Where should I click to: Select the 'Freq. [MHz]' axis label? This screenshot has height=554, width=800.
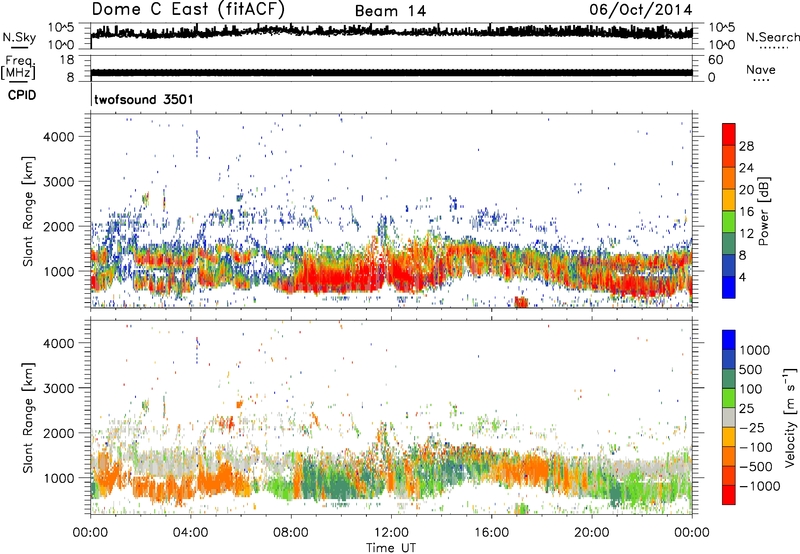pos(18,67)
